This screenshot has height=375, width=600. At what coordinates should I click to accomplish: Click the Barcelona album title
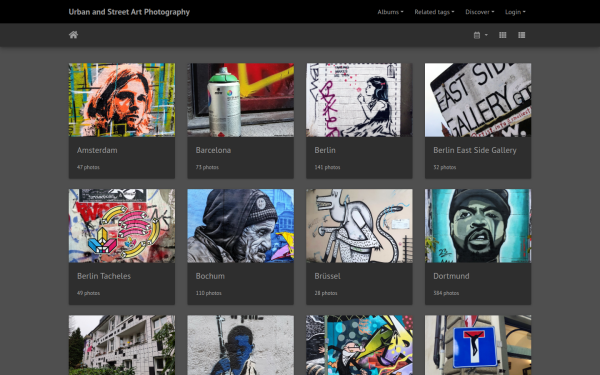click(213, 150)
